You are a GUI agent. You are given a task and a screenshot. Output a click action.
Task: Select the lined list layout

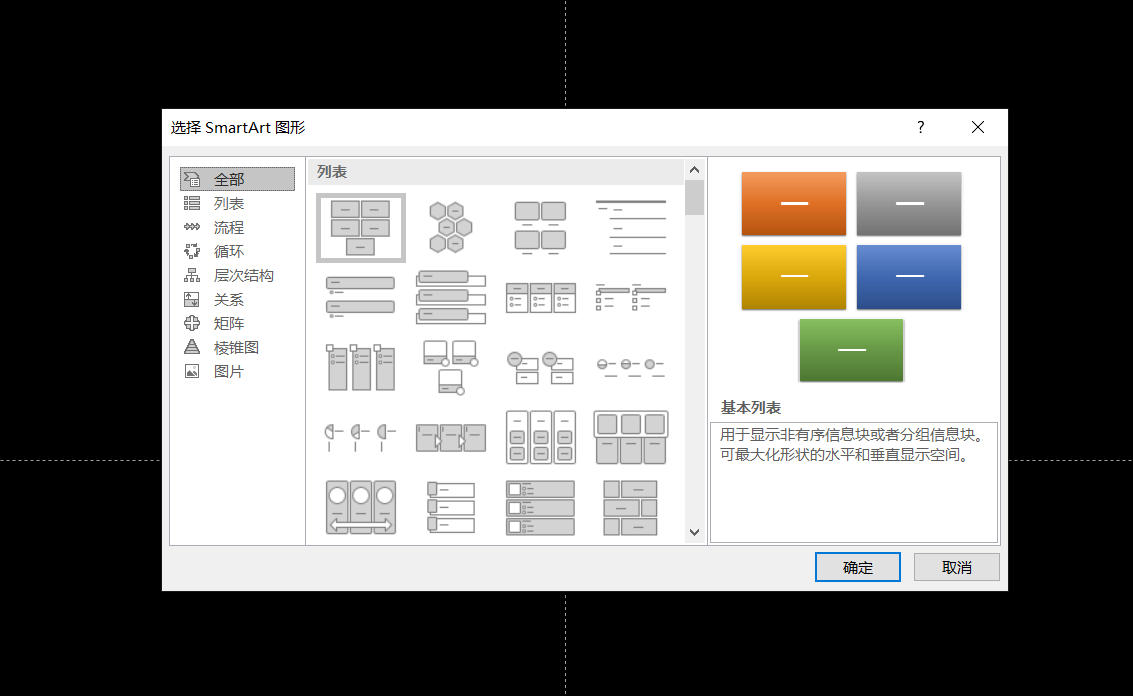(x=631, y=228)
